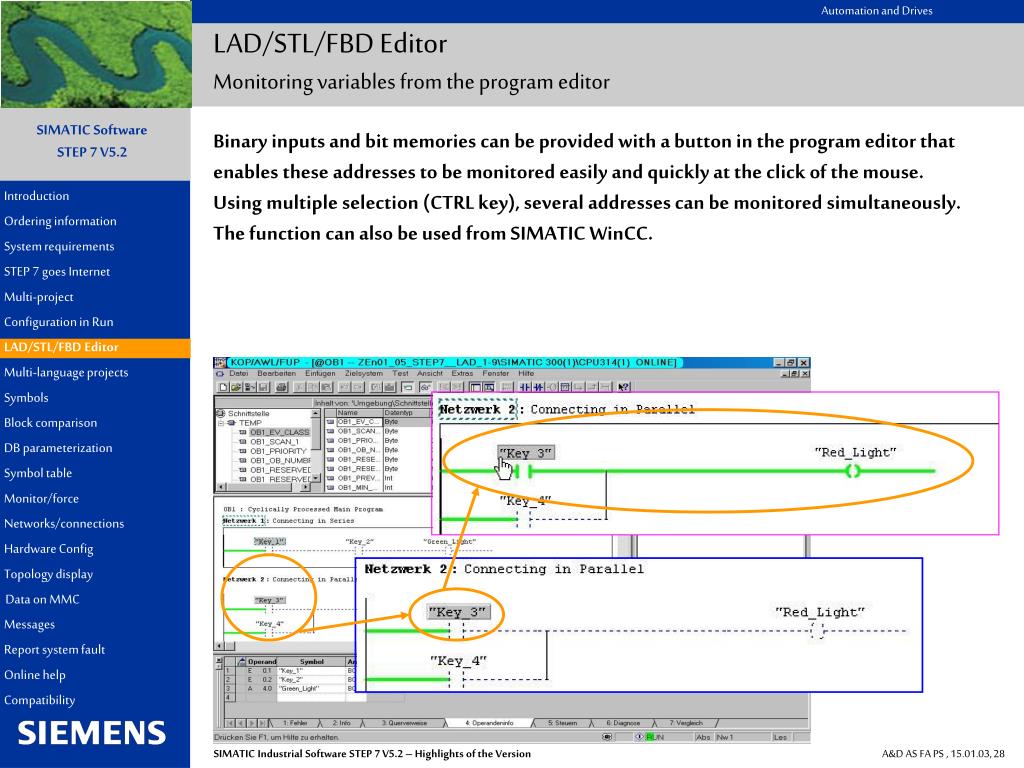Open the Fenster menu
The height and width of the screenshot is (768, 1024).
(x=496, y=374)
